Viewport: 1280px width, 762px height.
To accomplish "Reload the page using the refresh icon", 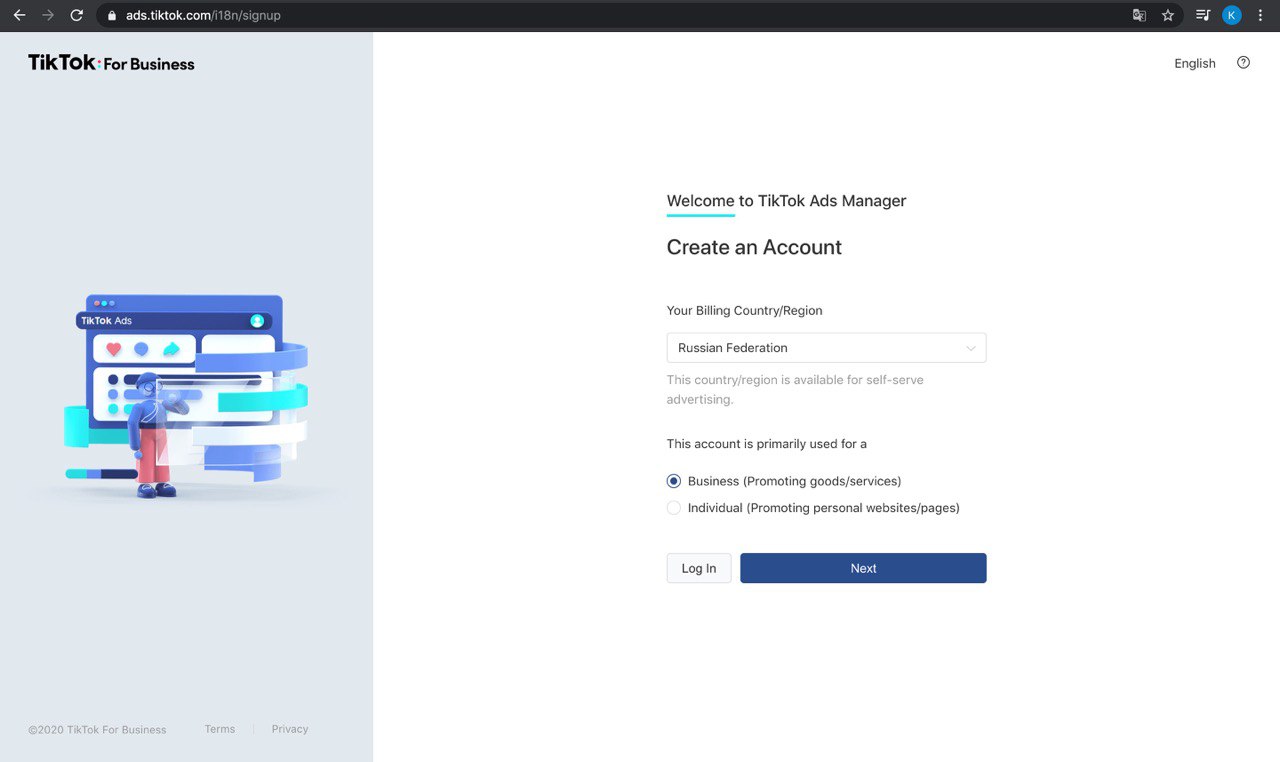I will pos(77,15).
